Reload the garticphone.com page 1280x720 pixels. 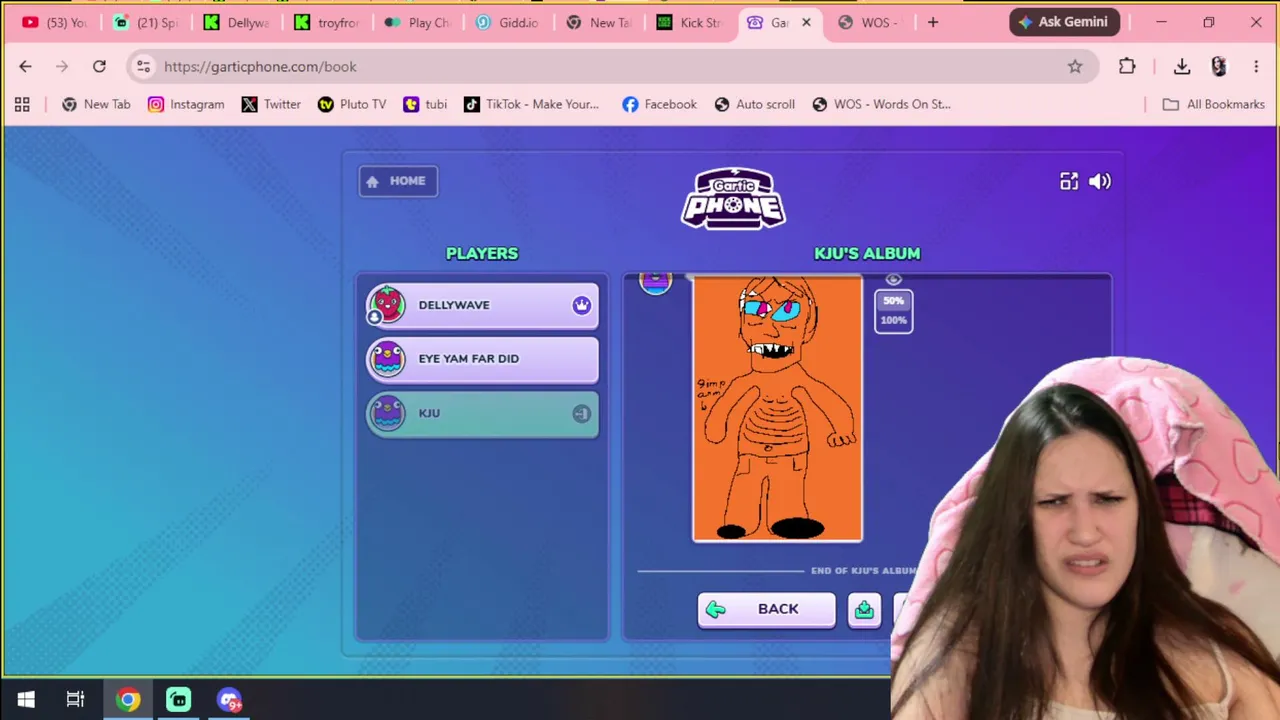pyautogui.click(x=99, y=67)
